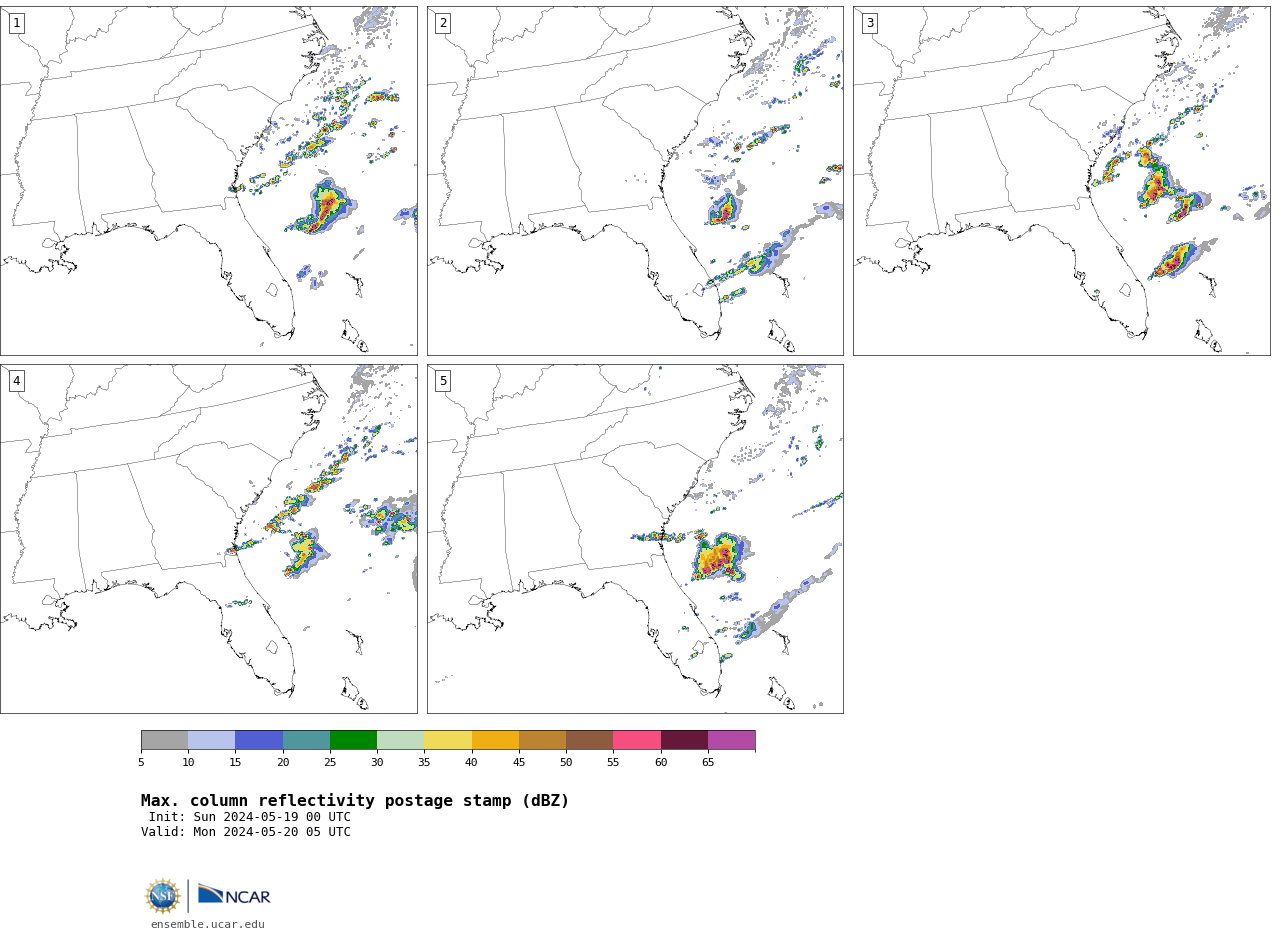Image resolution: width=1280 pixels, height=936 pixels.
Task: Select the yellow 35-40 dBZ swatch
Action: [448, 740]
